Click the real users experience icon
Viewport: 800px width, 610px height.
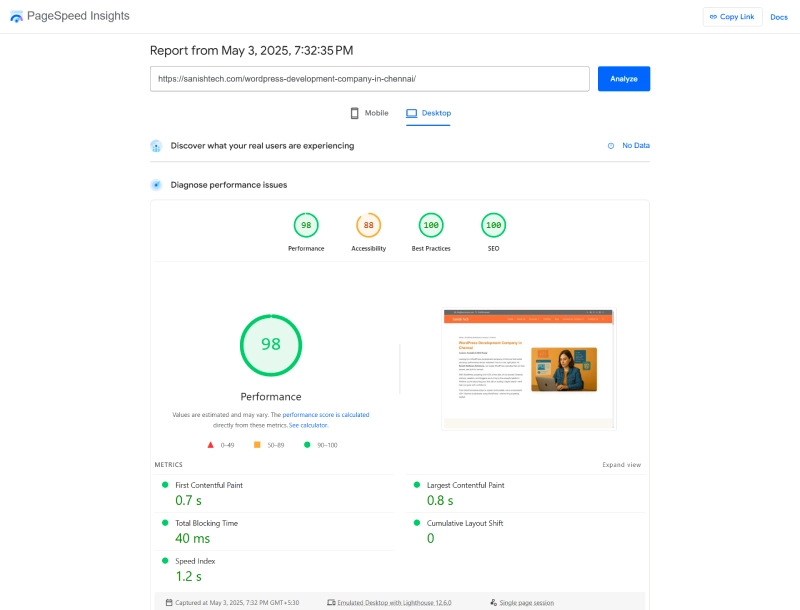156,146
